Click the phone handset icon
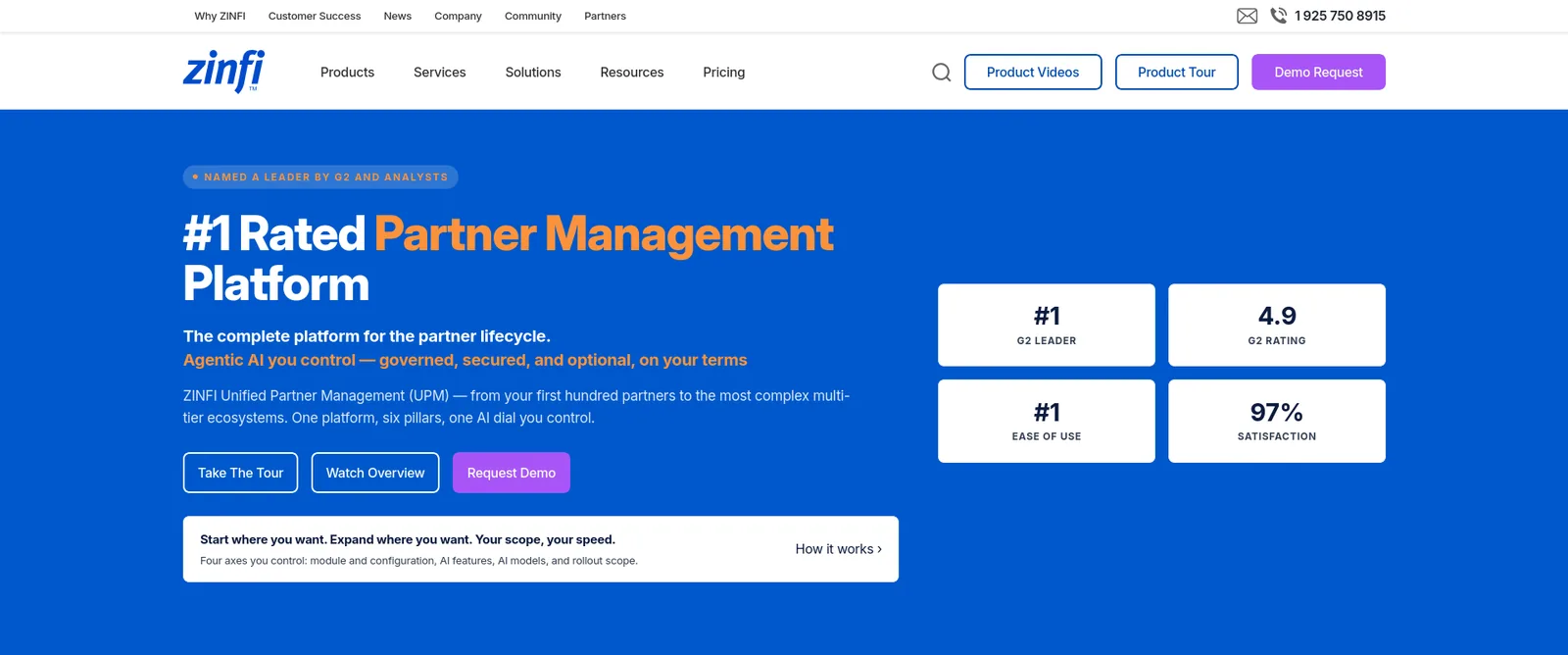 [x=1279, y=16]
